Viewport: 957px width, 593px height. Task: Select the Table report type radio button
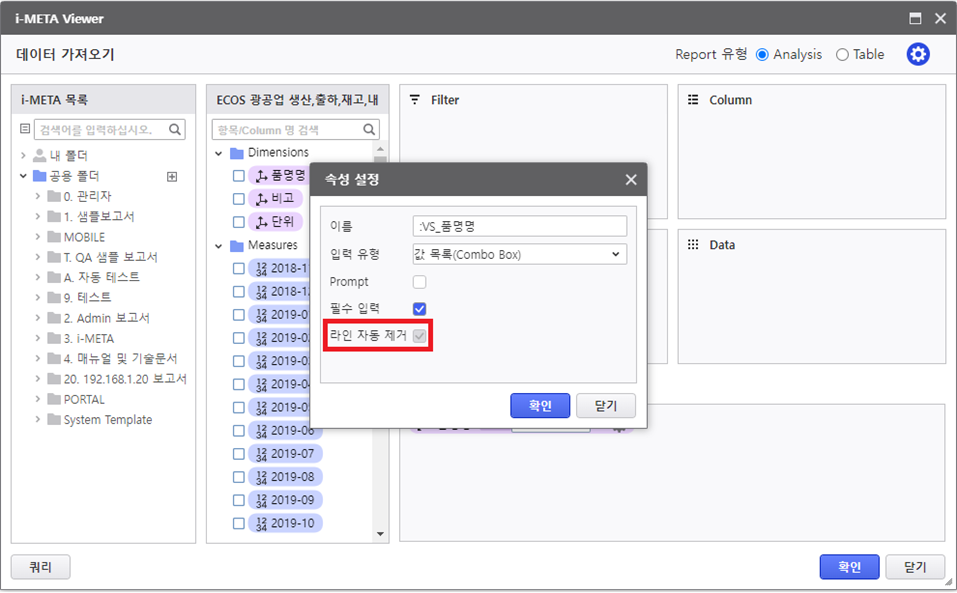842,55
